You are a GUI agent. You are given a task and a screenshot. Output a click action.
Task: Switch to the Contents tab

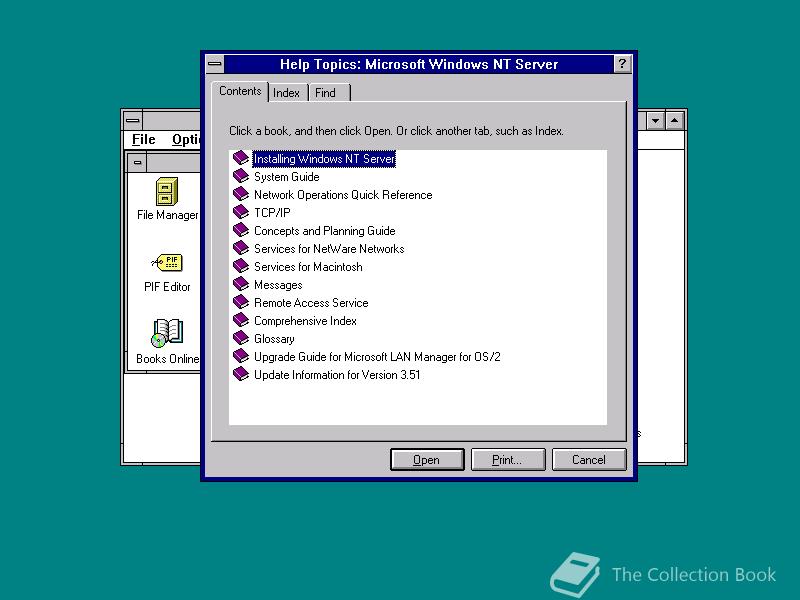pos(240,91)
